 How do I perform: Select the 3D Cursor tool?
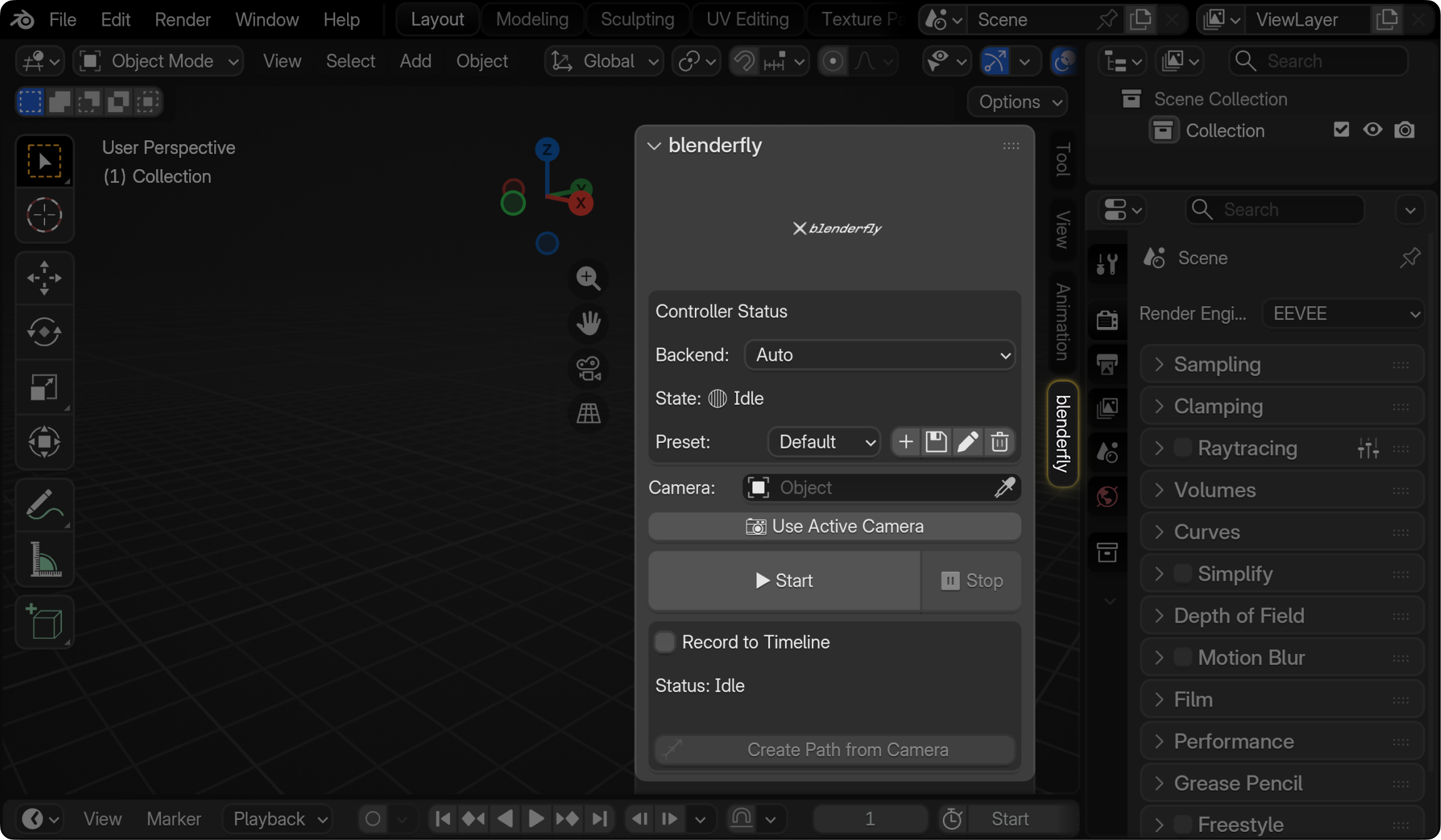pyautogui.click(x=44, y=215)
